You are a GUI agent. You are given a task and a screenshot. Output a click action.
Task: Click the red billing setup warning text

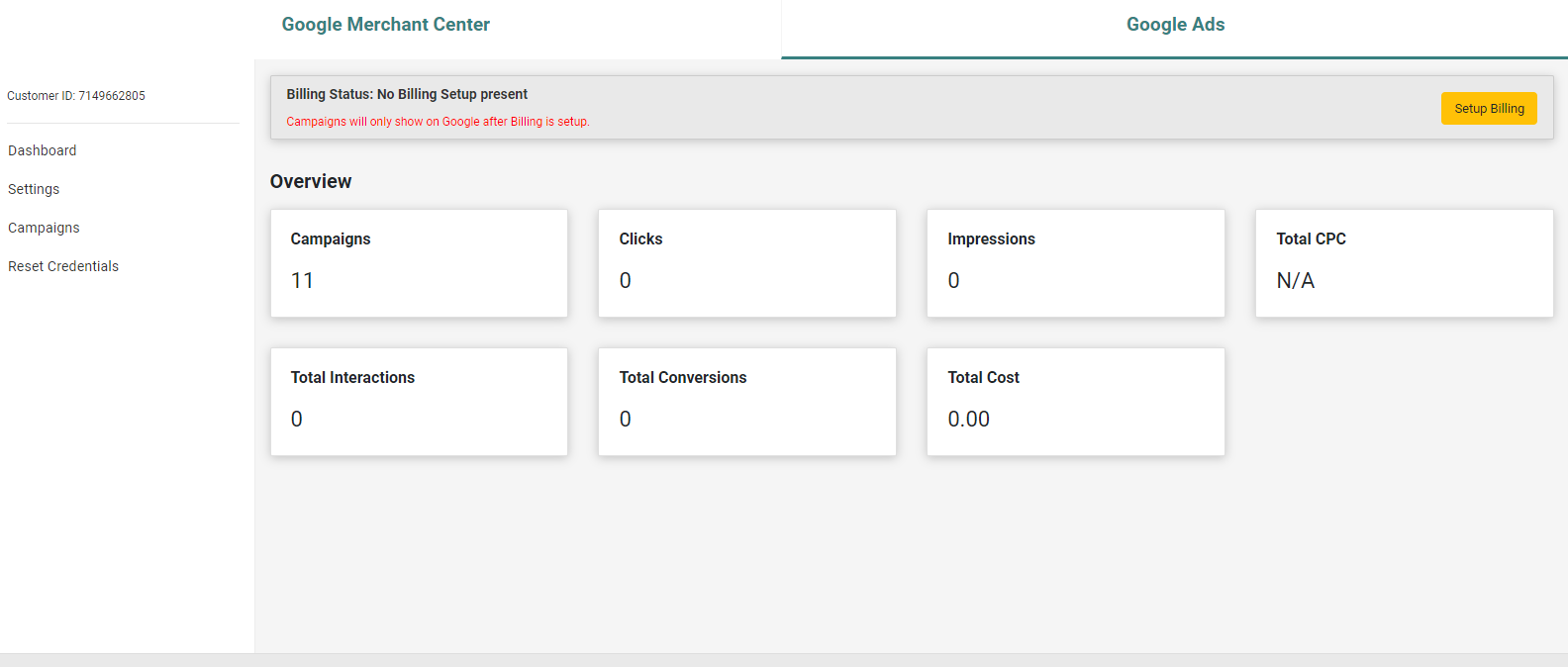pyautogui.click(x=438, y=122)
